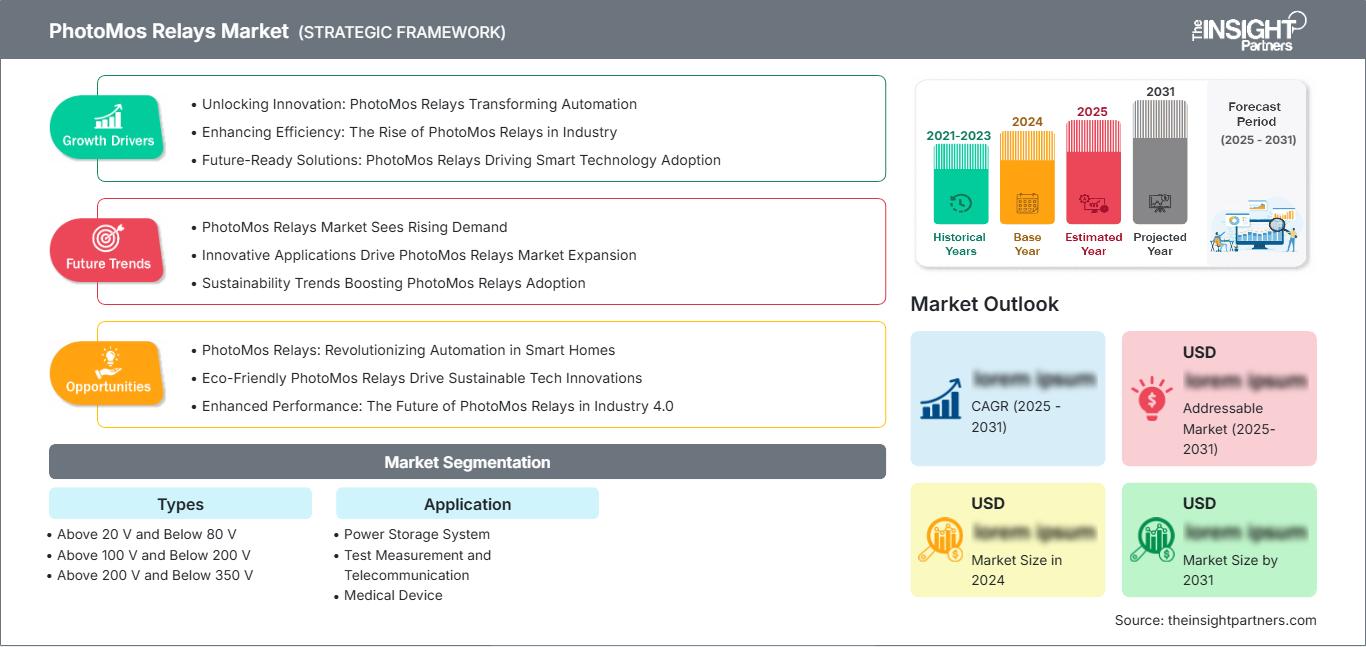Click 'Test Measurement and Telecommunication' item
1366x647 pixels.
pyautogui.click(x=418, y=565)
